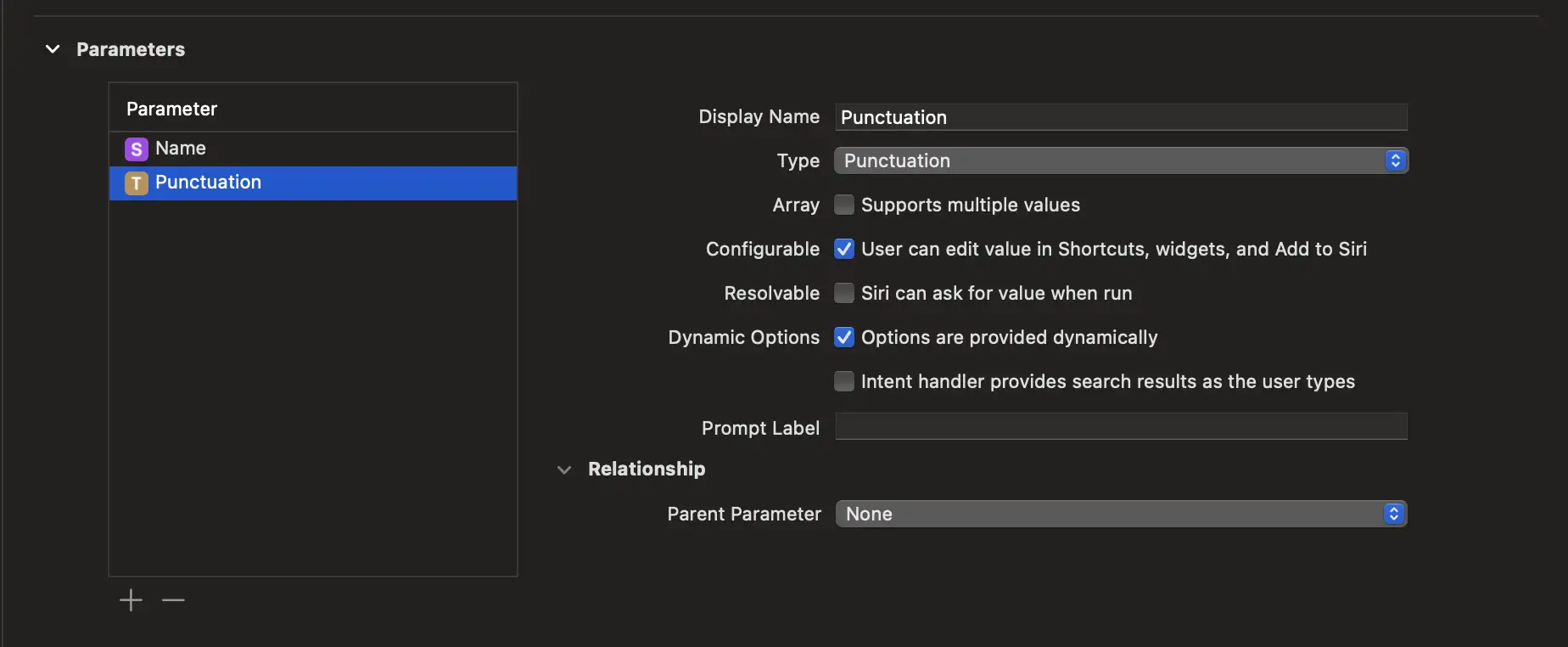Enable Siri can ask for value checkbox
This screenshot has height=647, width=1568.
pyautogui.click(x=844, y=293)
